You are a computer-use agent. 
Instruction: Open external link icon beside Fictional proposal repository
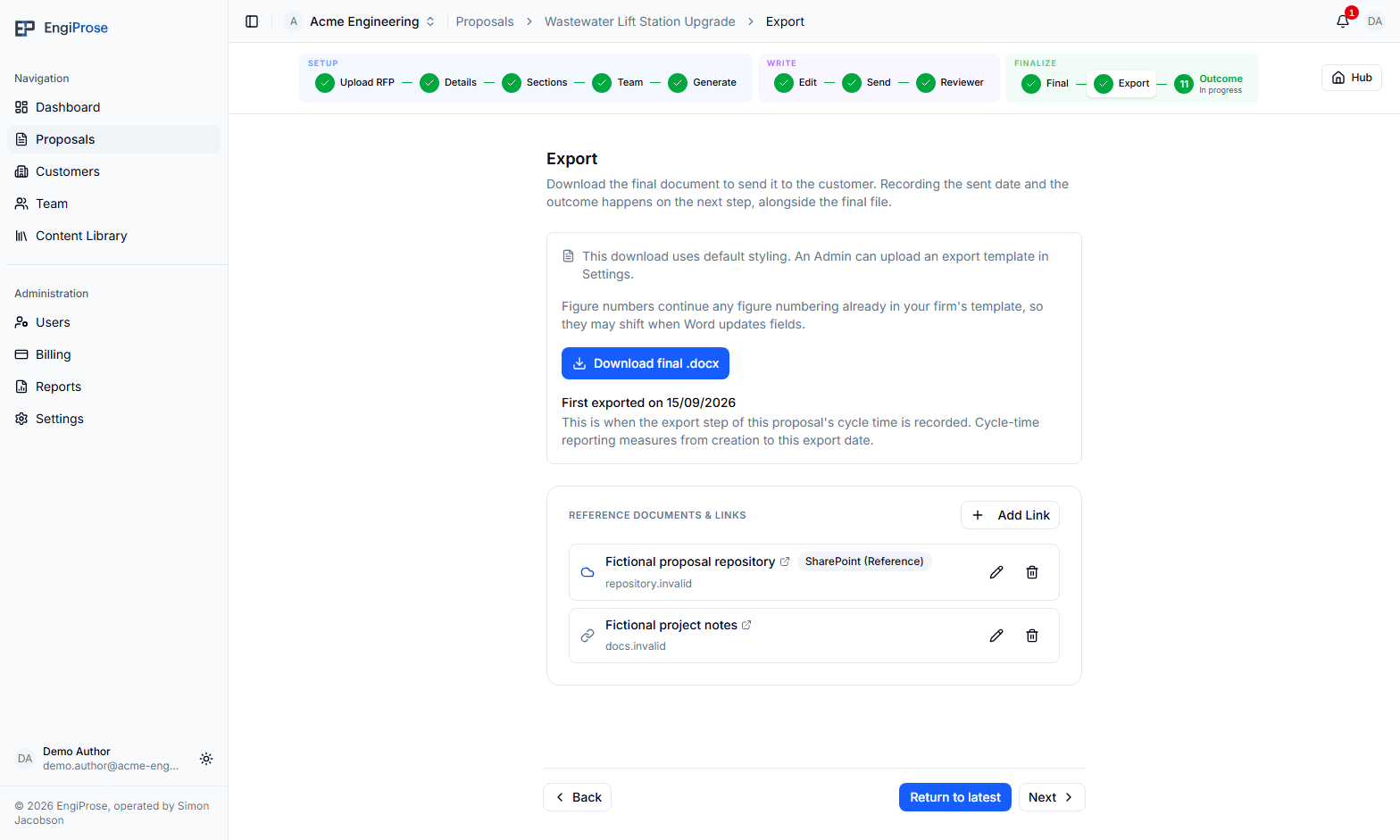[785, 561]
